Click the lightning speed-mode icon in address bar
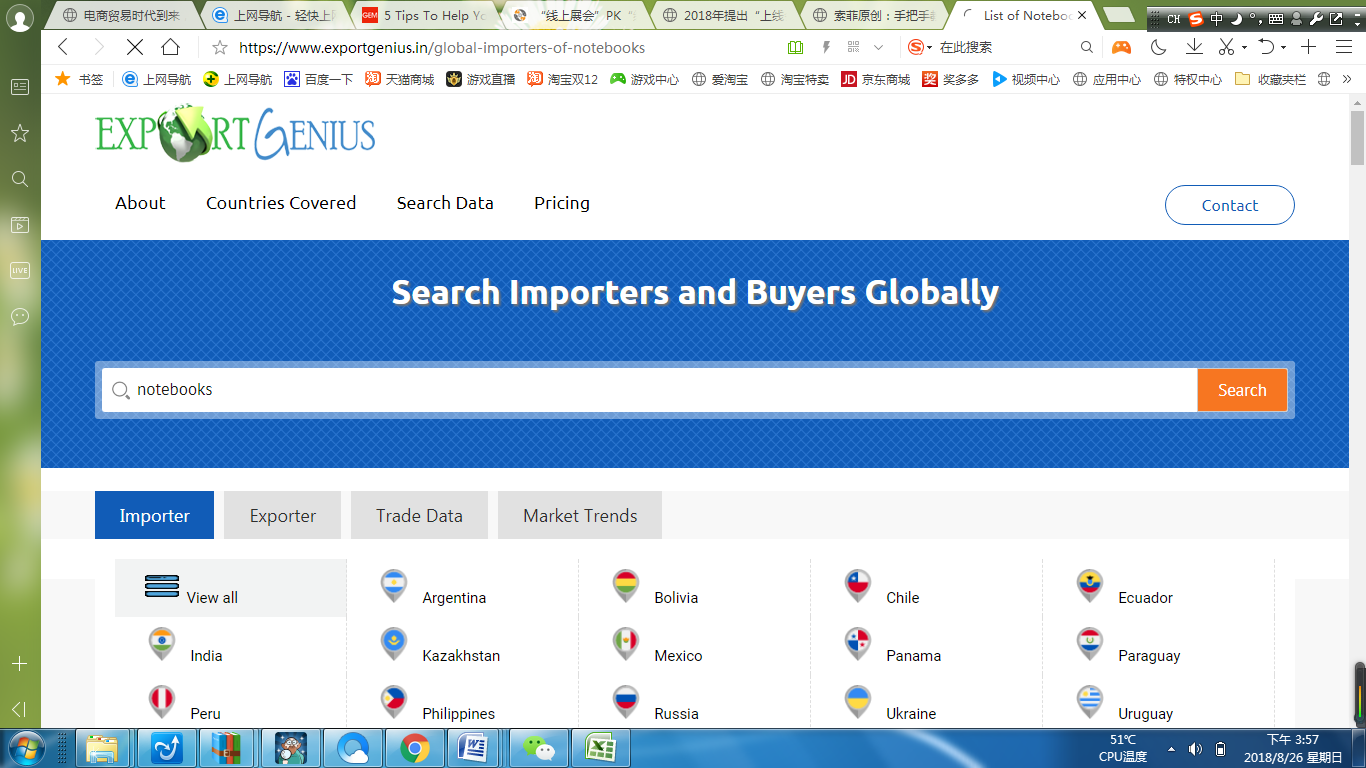This screenshot has height=768, width=1366. click(826, 47)
